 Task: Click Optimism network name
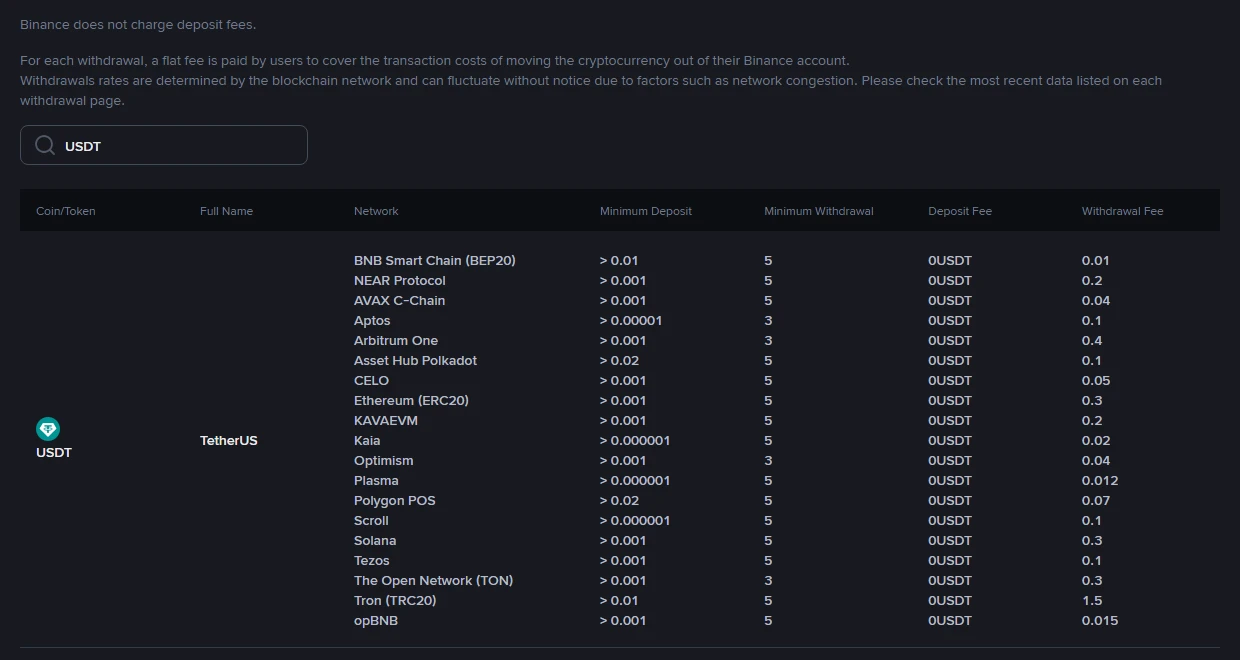coord(383,461)
